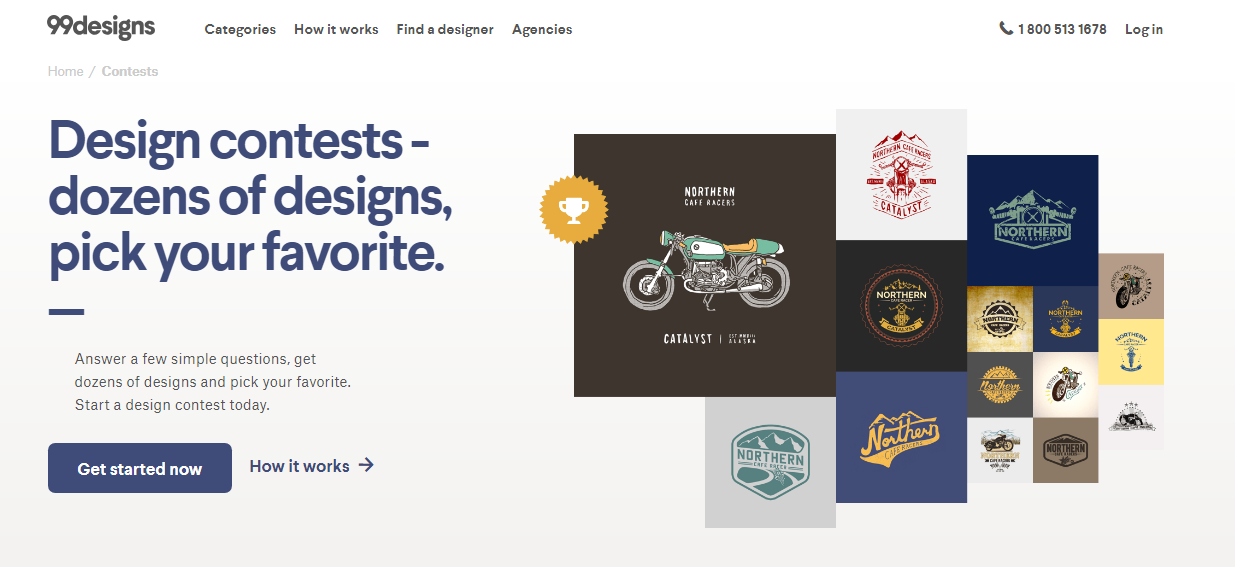Select the yellow script Northern design
This screenshot has height=567, width=1235.
(901, 438)
